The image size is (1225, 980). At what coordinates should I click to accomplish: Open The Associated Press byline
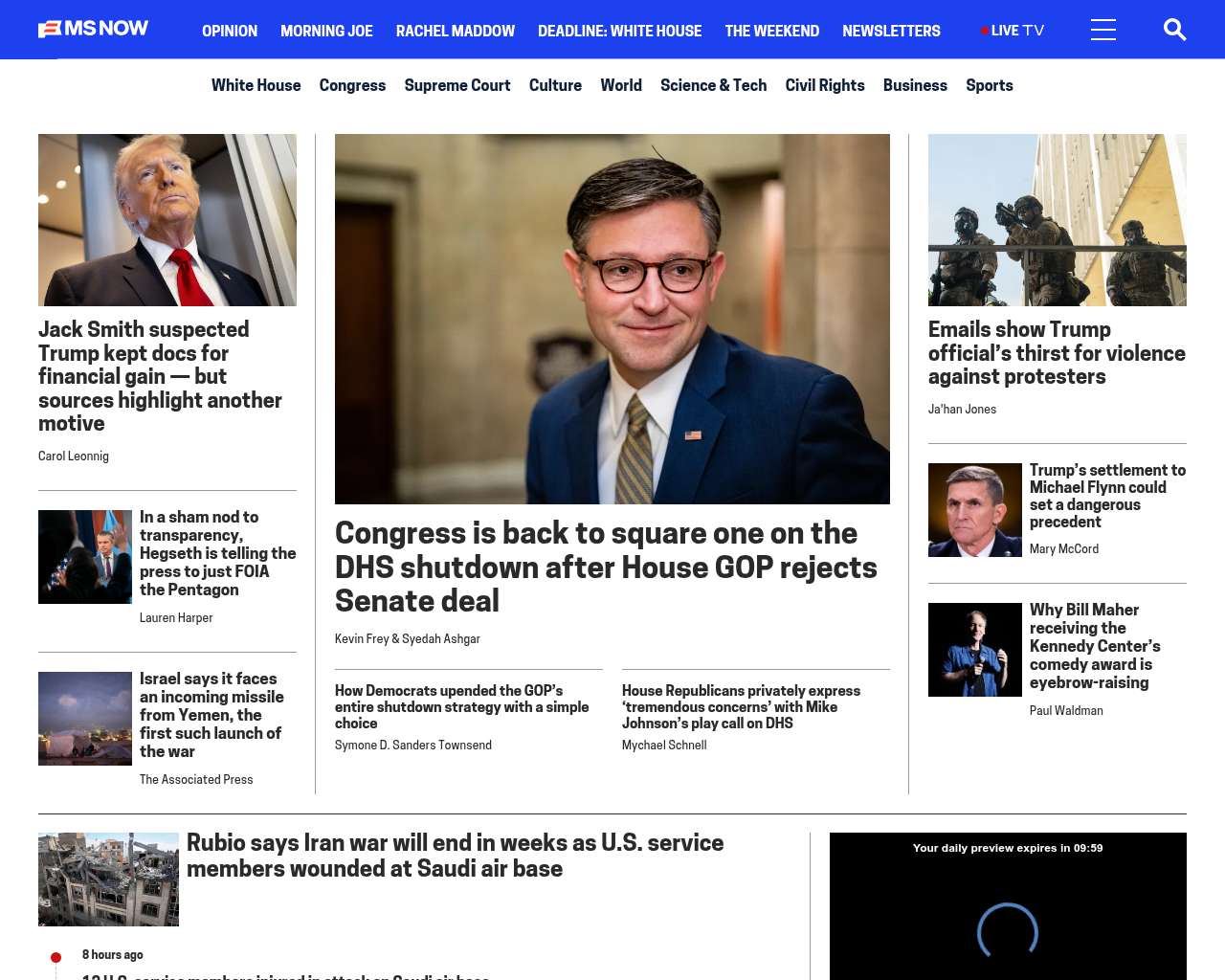click(196, 780)
